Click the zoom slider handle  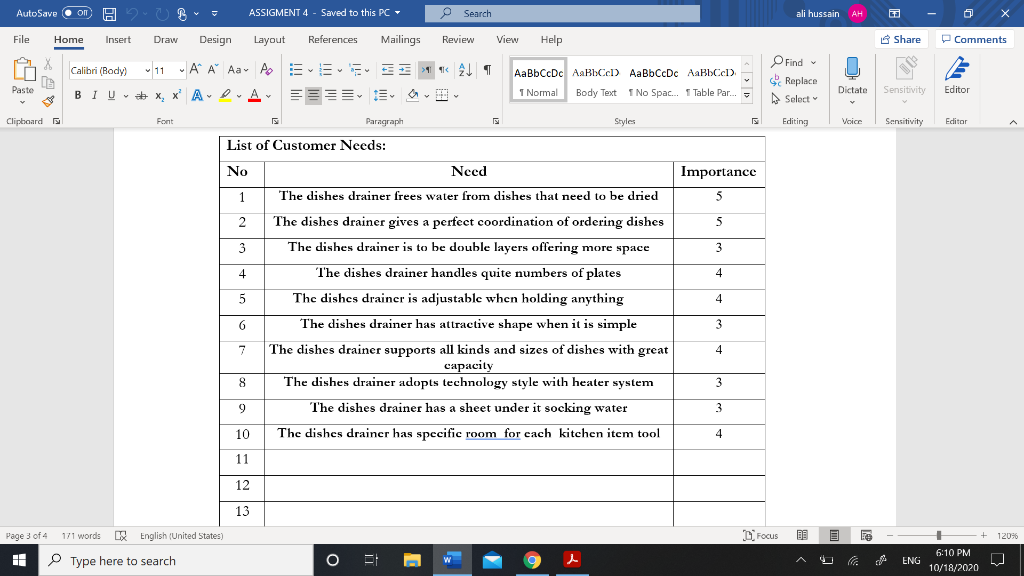938,536
